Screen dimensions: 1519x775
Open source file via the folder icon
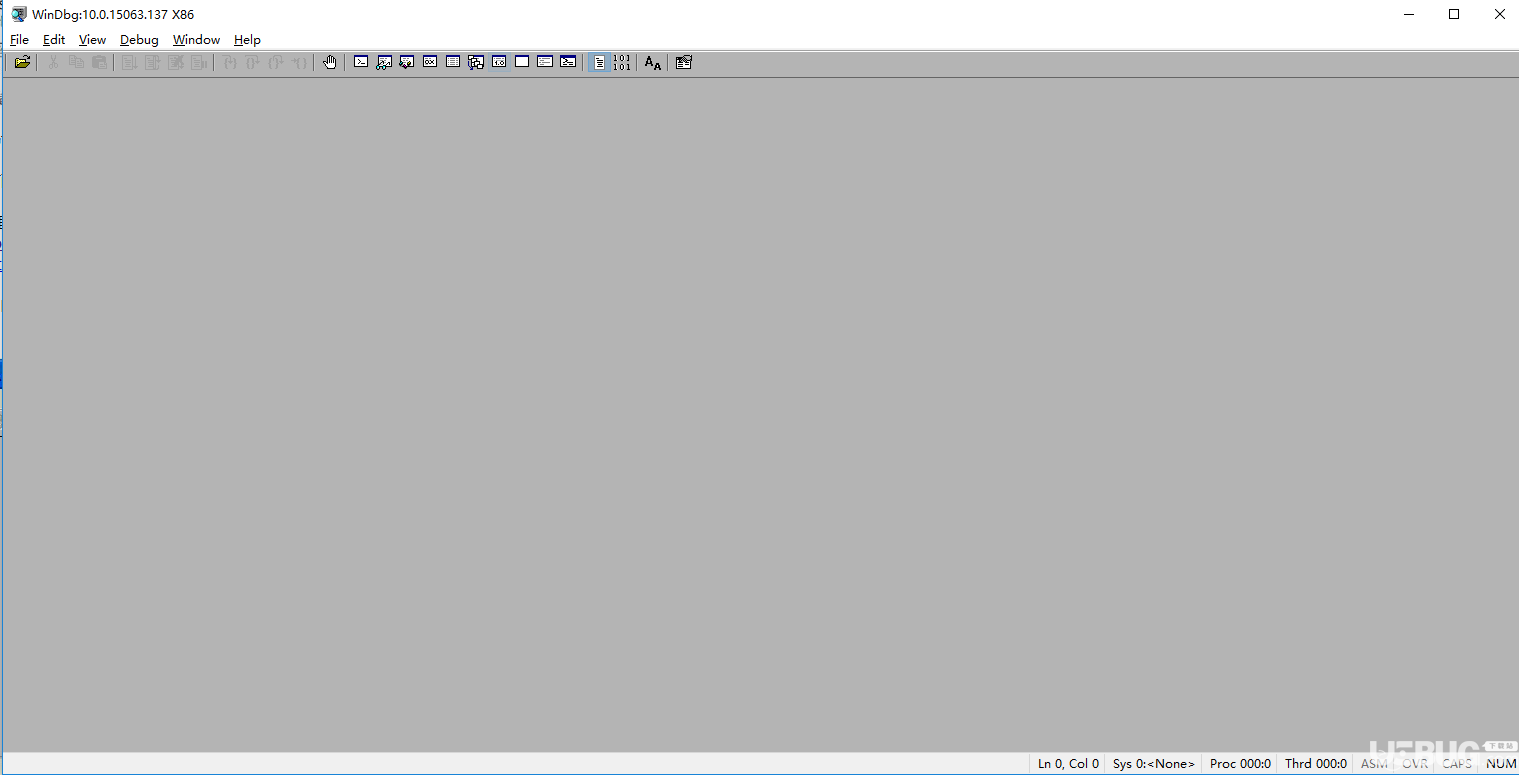(22, 62)
